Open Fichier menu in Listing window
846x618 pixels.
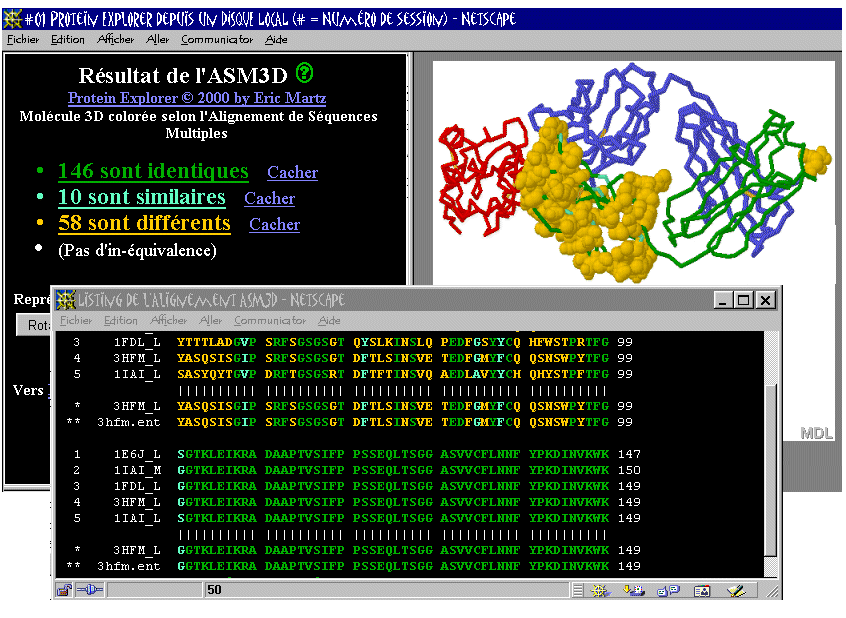(76, 321)
